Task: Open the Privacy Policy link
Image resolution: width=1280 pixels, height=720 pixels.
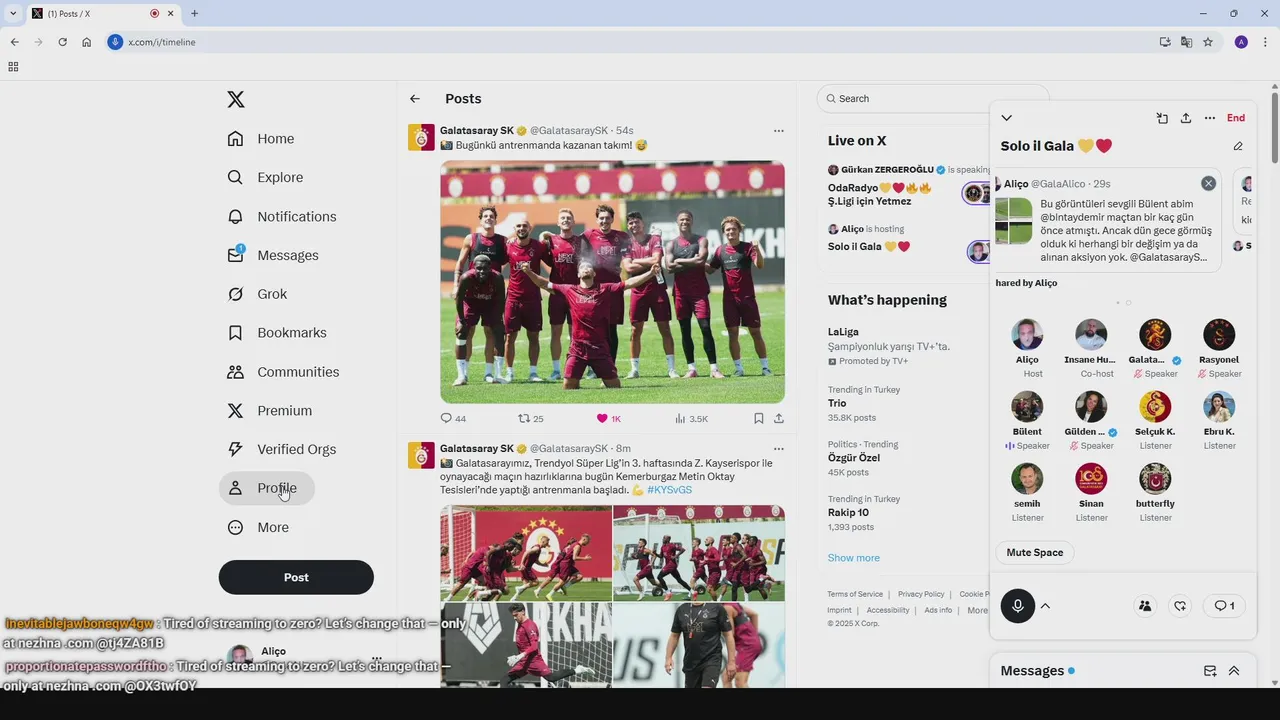Action: pos(921,594)
